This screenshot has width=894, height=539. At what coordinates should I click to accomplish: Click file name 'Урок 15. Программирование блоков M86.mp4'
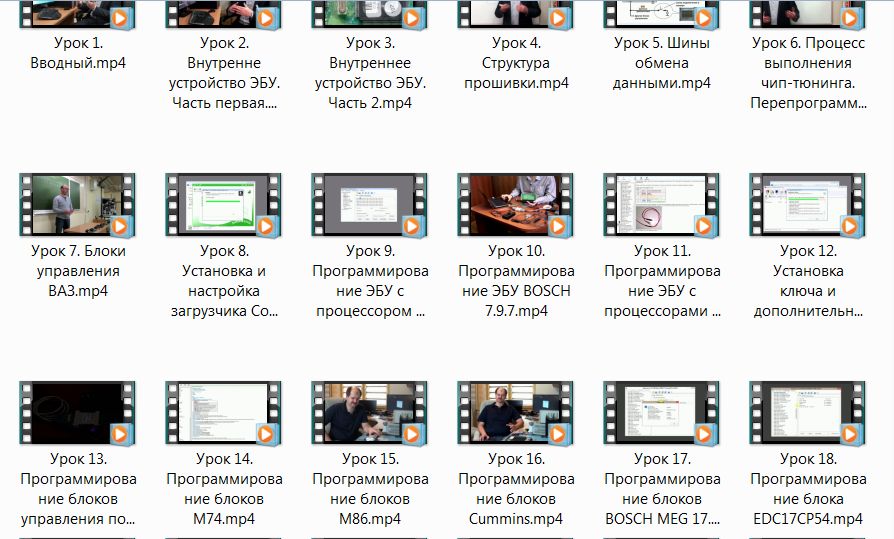(370, 489)
